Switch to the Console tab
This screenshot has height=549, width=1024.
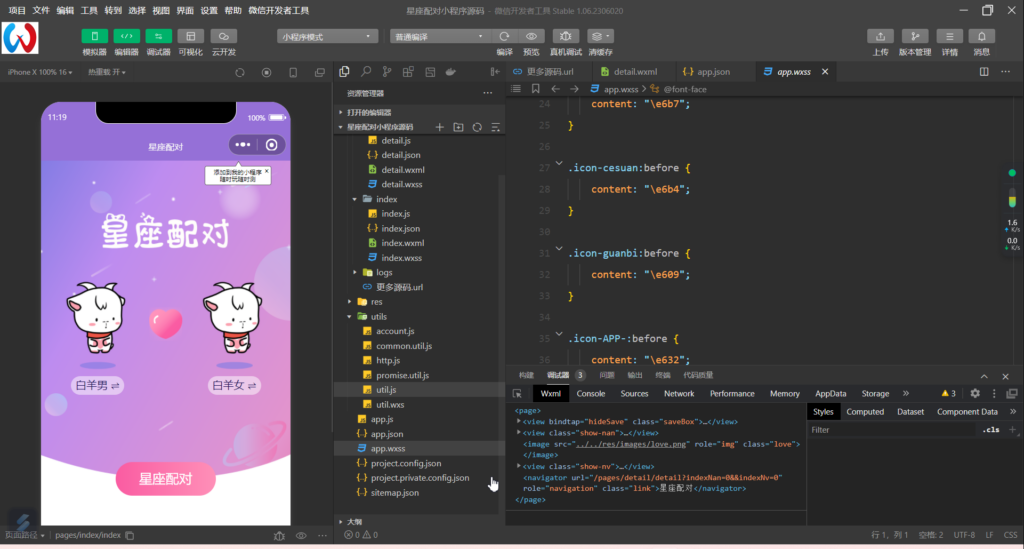coord(590,394)
